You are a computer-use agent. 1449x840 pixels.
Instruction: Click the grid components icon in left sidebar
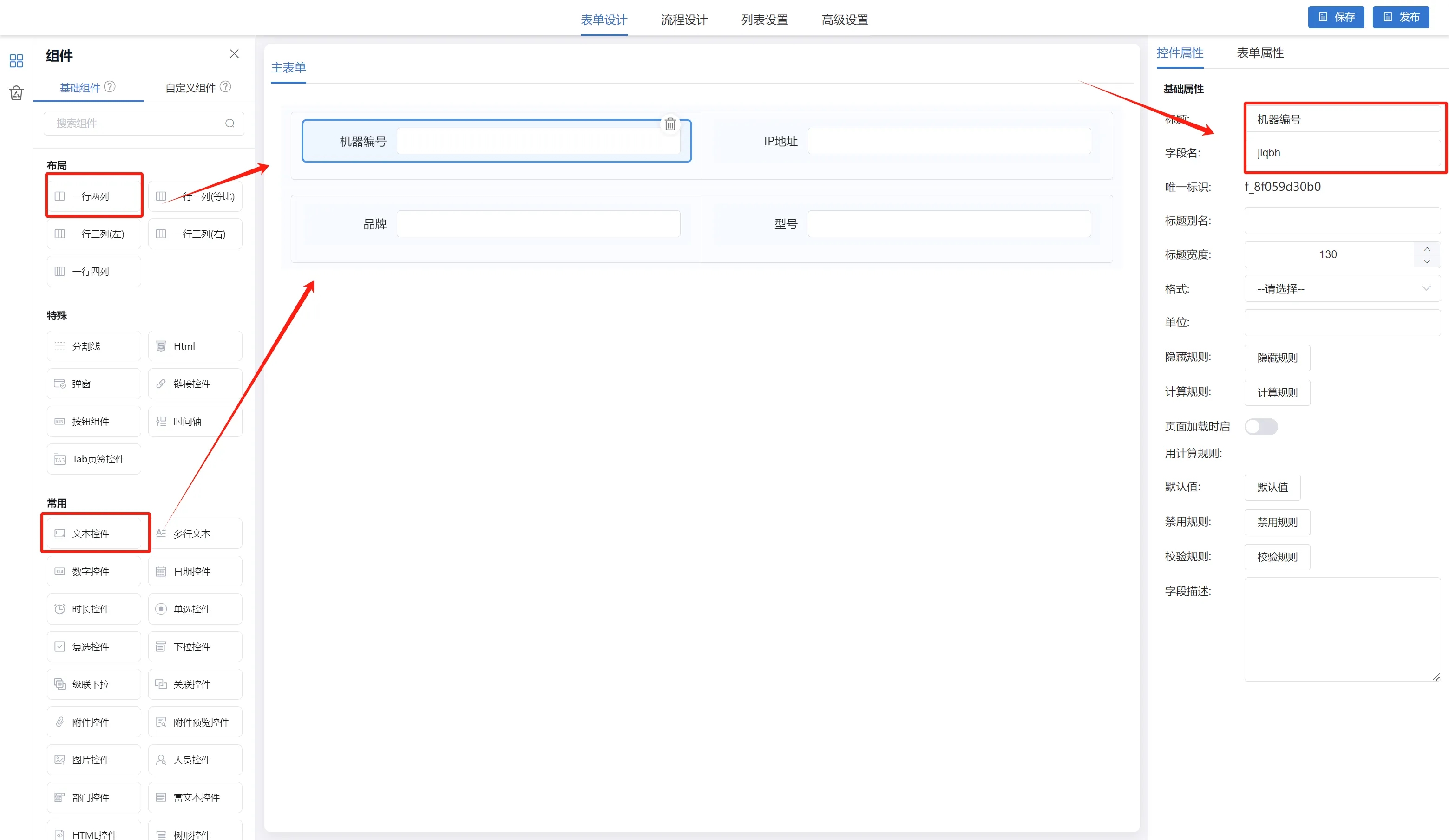[16, 60]
